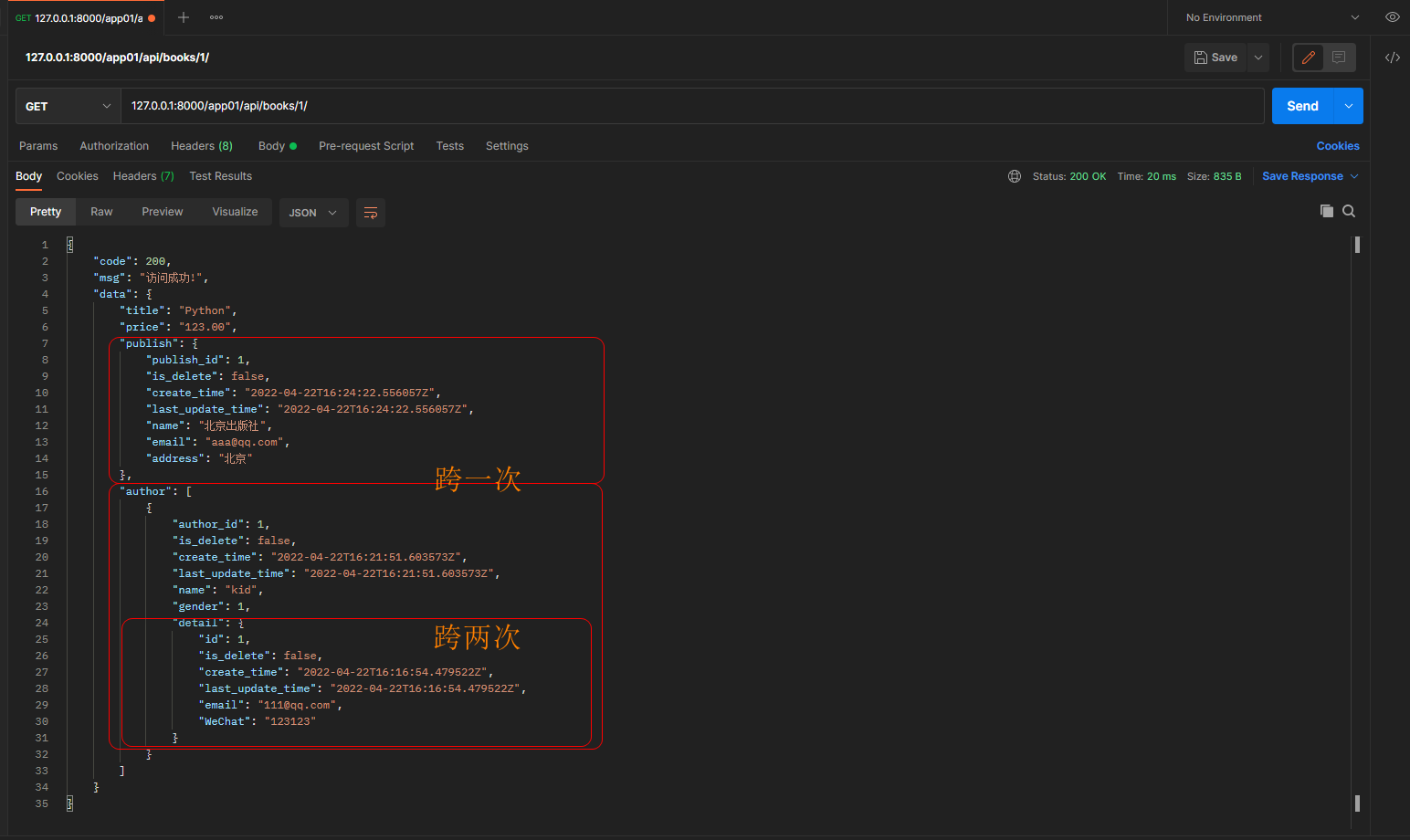Open response Headers (7) tab
Viewport: 1410px width, 840px height.
coord(143,176)
